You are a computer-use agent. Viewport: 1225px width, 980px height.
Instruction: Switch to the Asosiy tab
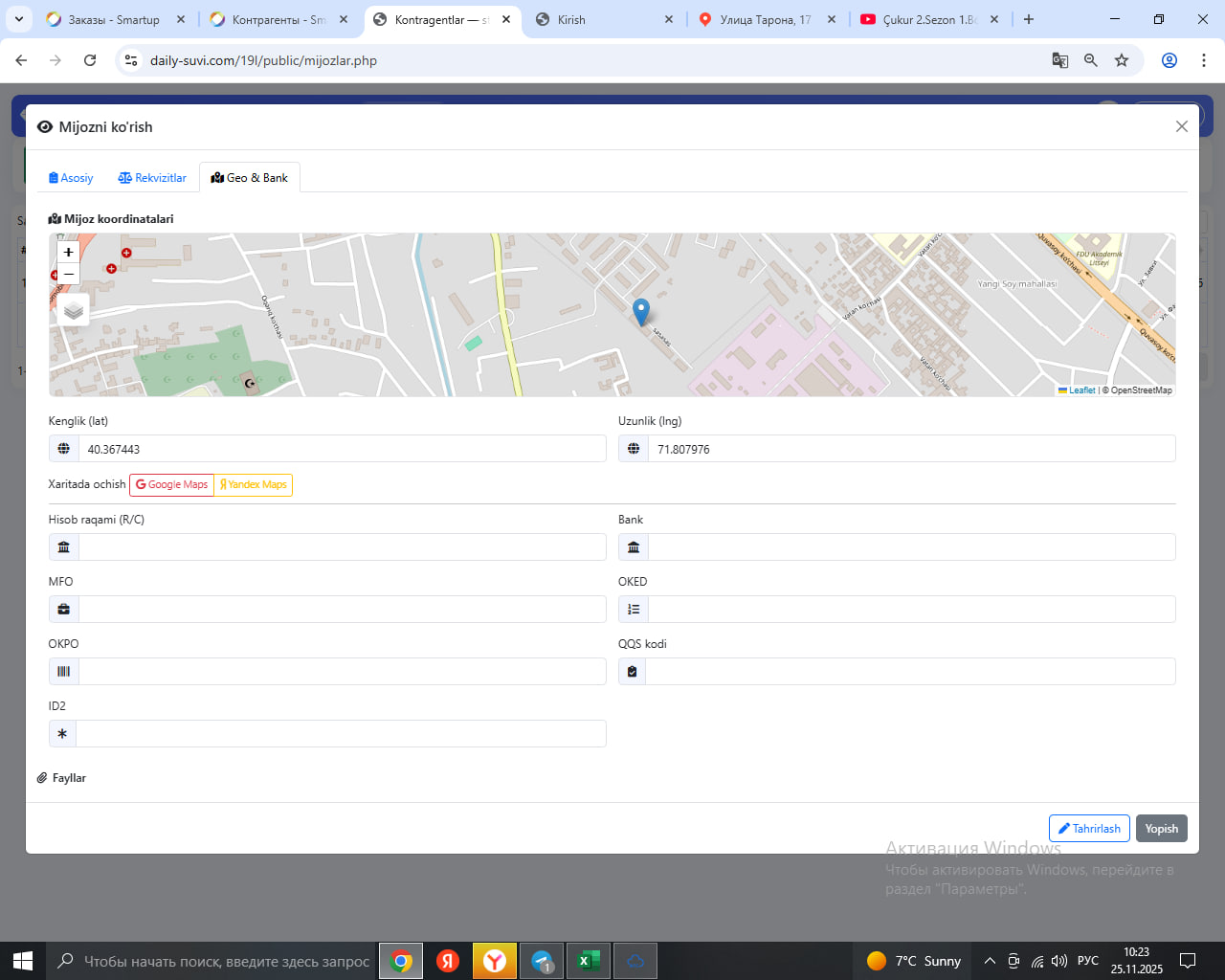click(x=71, y=178)
